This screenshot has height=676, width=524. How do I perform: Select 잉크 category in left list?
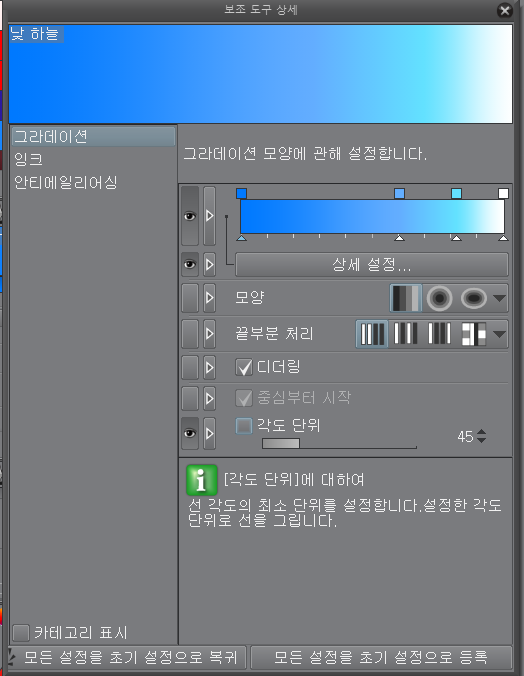pyautogui.click(x=28, y=160)
